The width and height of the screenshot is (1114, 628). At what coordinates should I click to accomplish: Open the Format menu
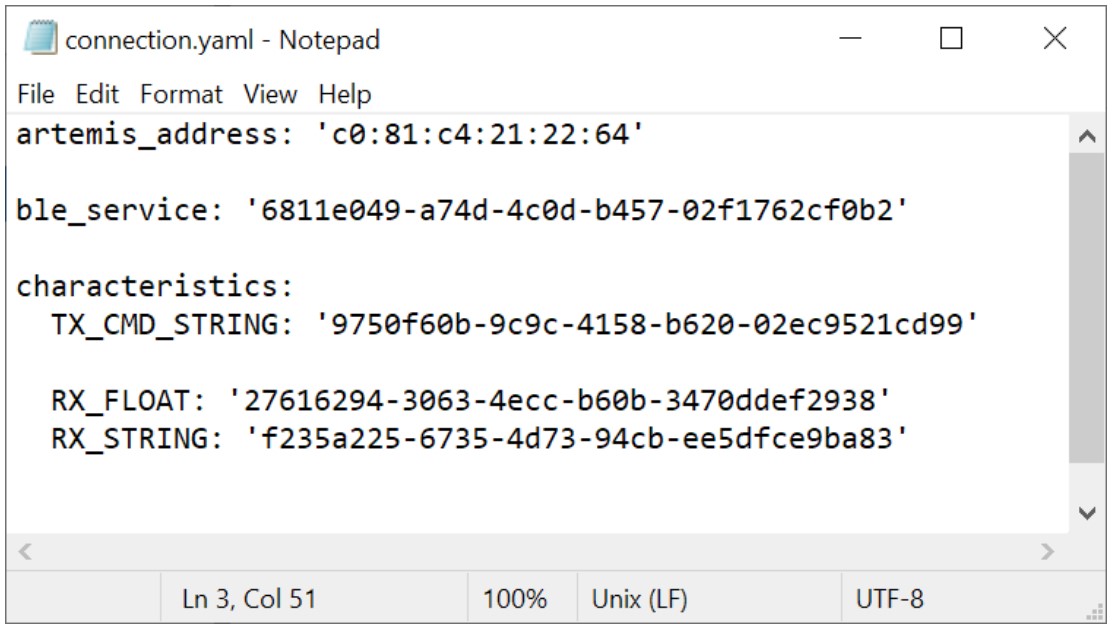click(x=181, y=94)
